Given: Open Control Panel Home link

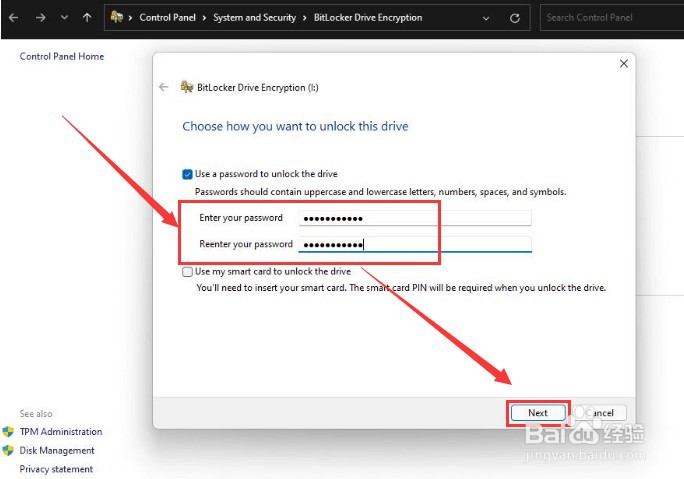Looking at the screenshot, I should pos(62,56).
